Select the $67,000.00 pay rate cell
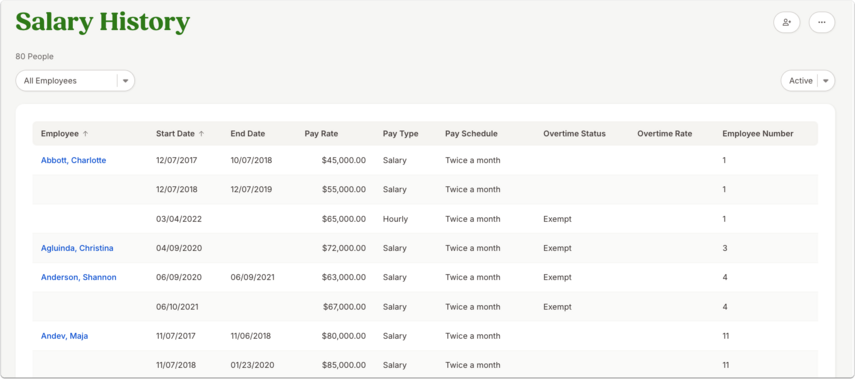This screenshot has width=855, height=379. point(344,307)
